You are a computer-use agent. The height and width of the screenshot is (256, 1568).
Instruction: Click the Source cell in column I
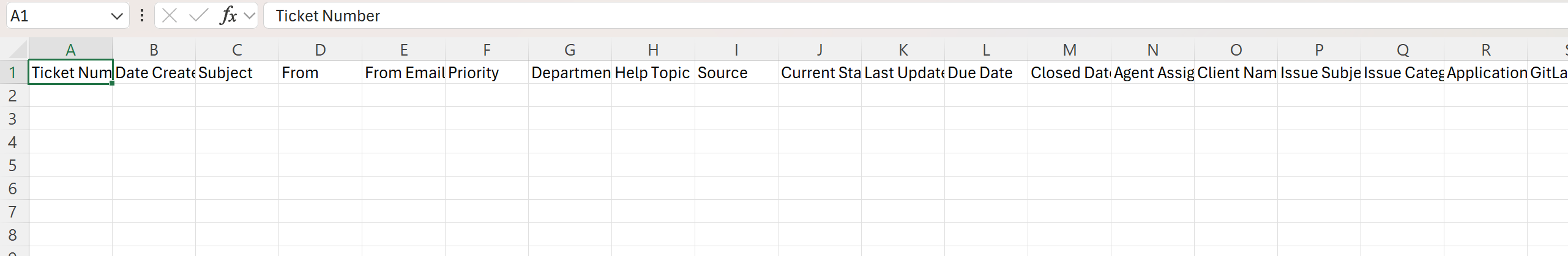click(736, 73)
